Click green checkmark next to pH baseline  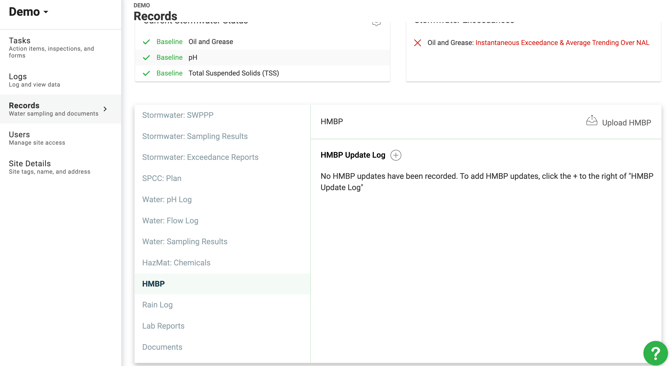(x=146, y=58)
